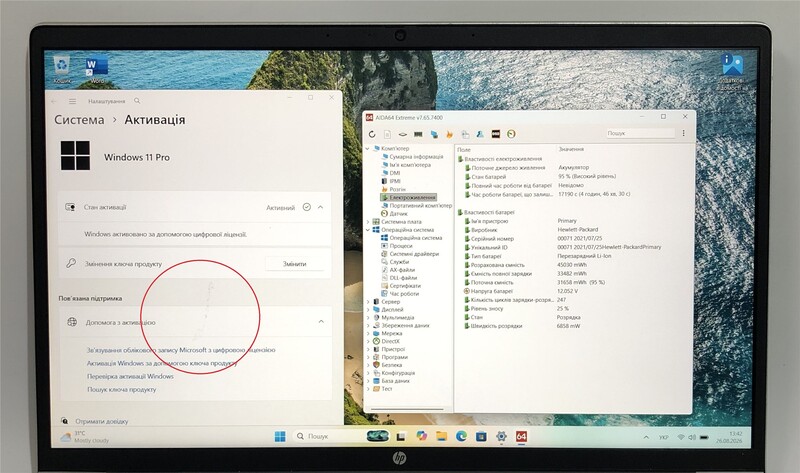Select Конфігурація in the tree
Screen dimensions: 800x473
coord(398,373)
